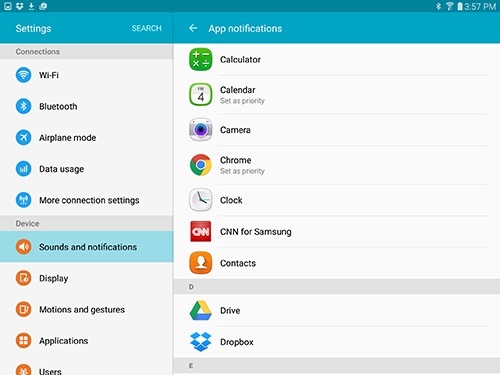Open Applications label in sidebar

64,341
